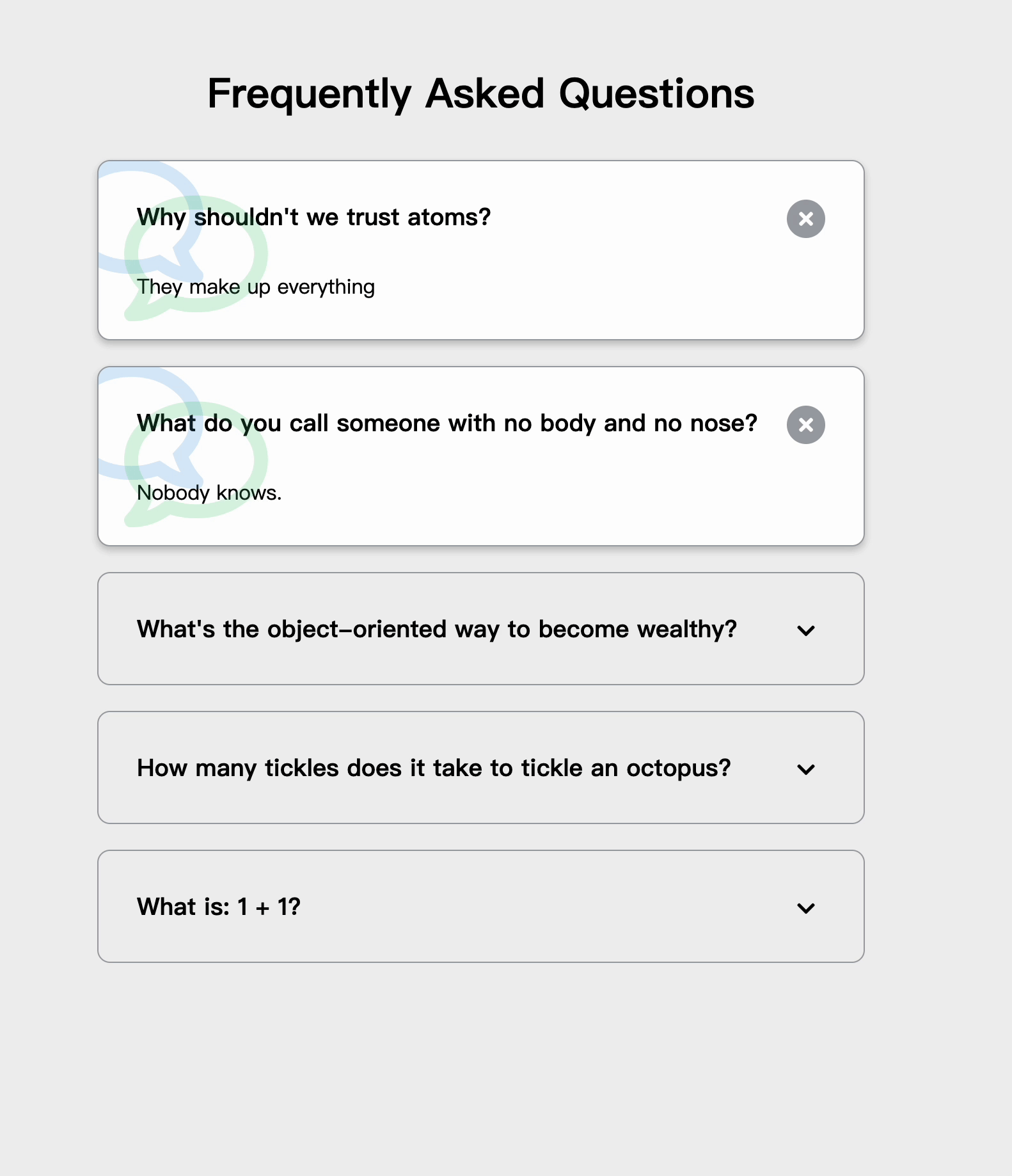The image size is (1012, 1176).
Task: Expand the 'What is: 1 + 1?' title
Action: [219, 907]
